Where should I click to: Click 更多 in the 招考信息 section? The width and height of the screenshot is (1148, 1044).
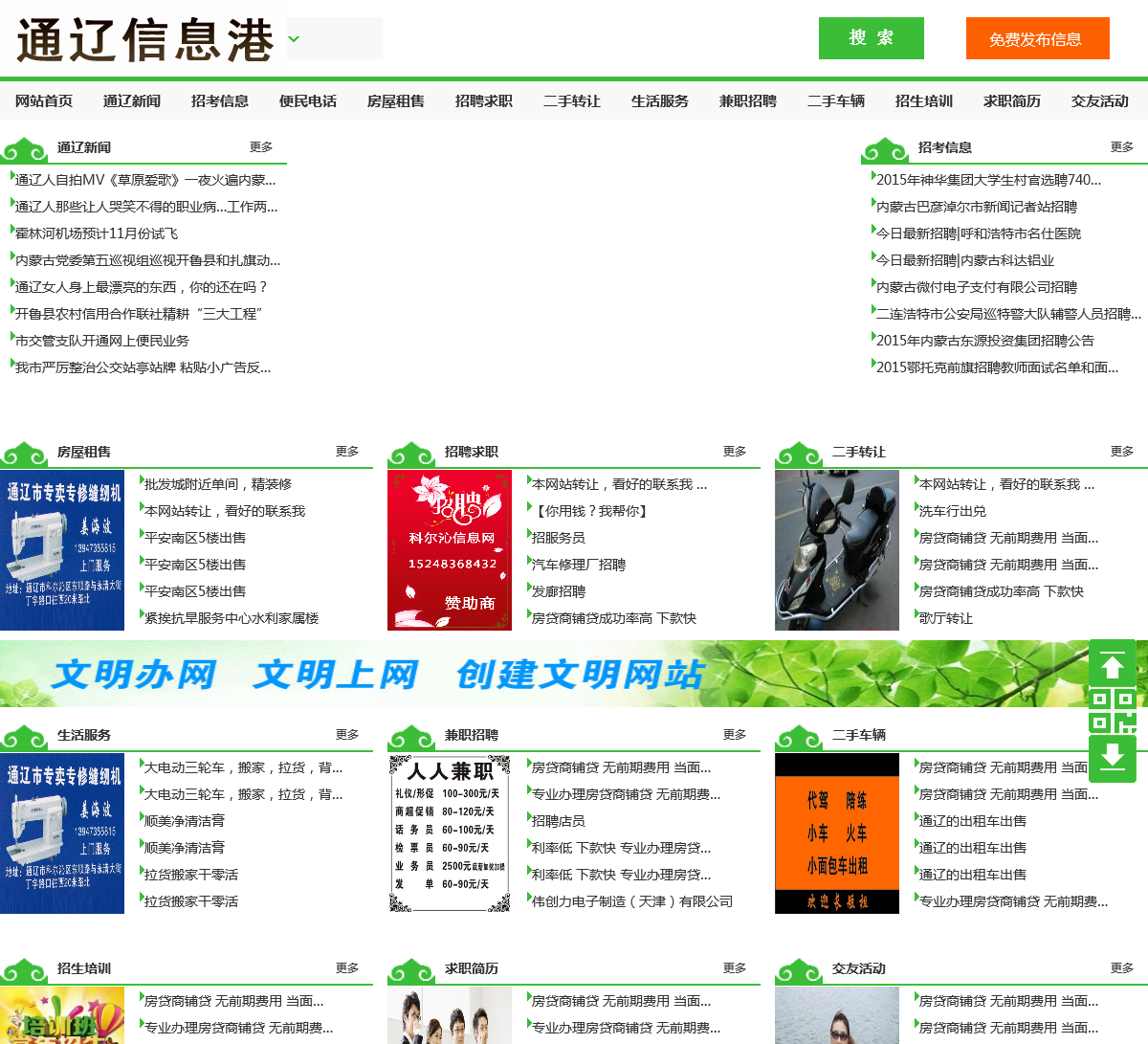1122,146
